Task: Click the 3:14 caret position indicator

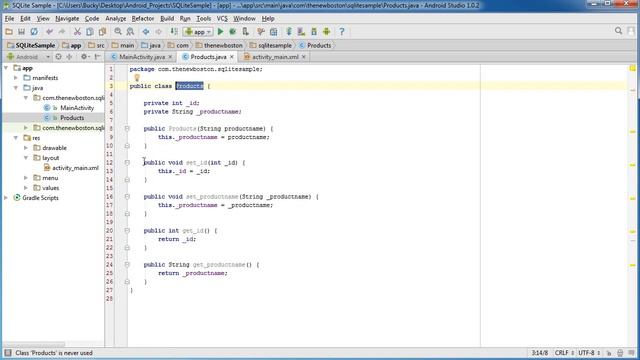Action: [540, 353]
